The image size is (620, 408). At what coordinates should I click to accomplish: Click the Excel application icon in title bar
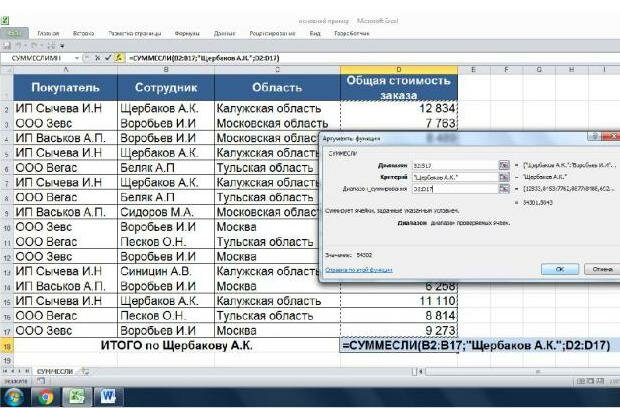coord(5,21)
